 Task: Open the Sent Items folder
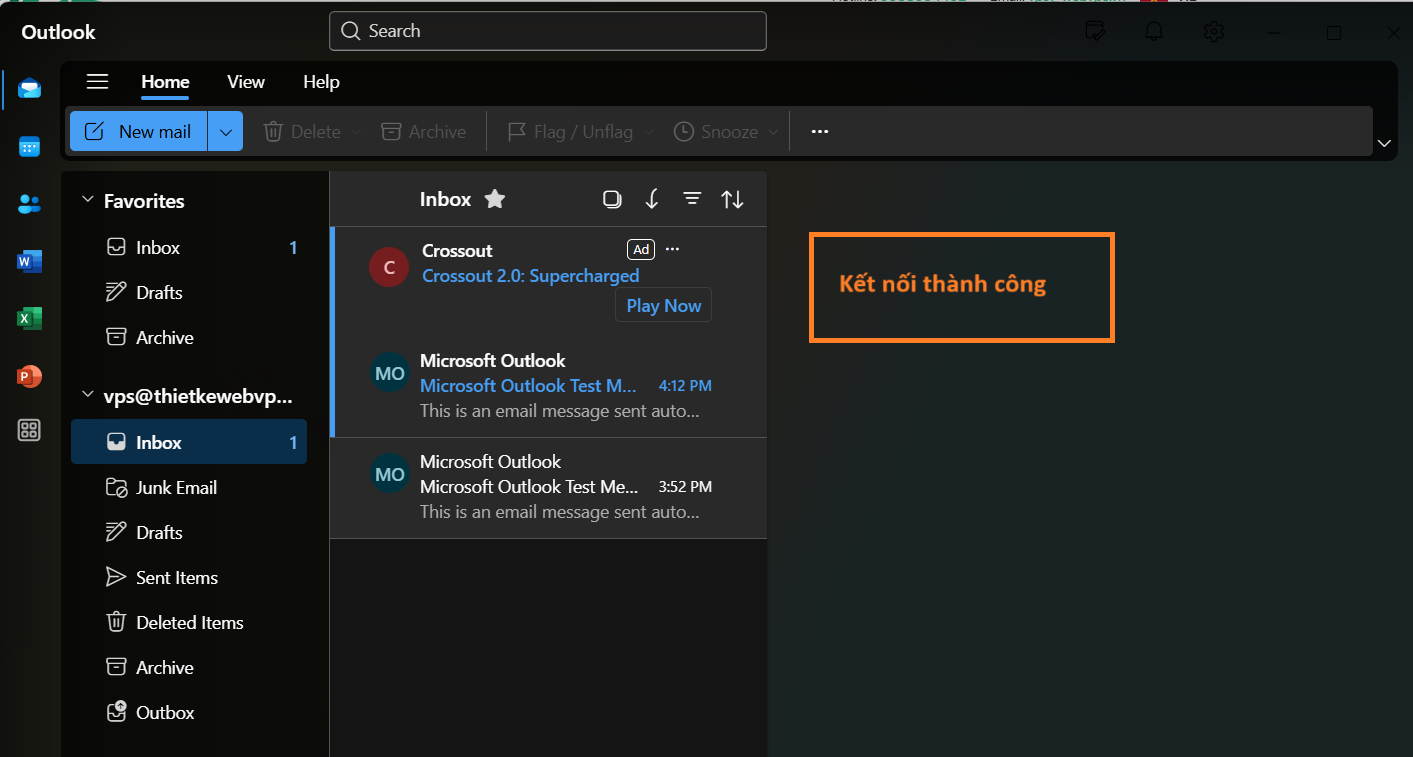(189, 577)
